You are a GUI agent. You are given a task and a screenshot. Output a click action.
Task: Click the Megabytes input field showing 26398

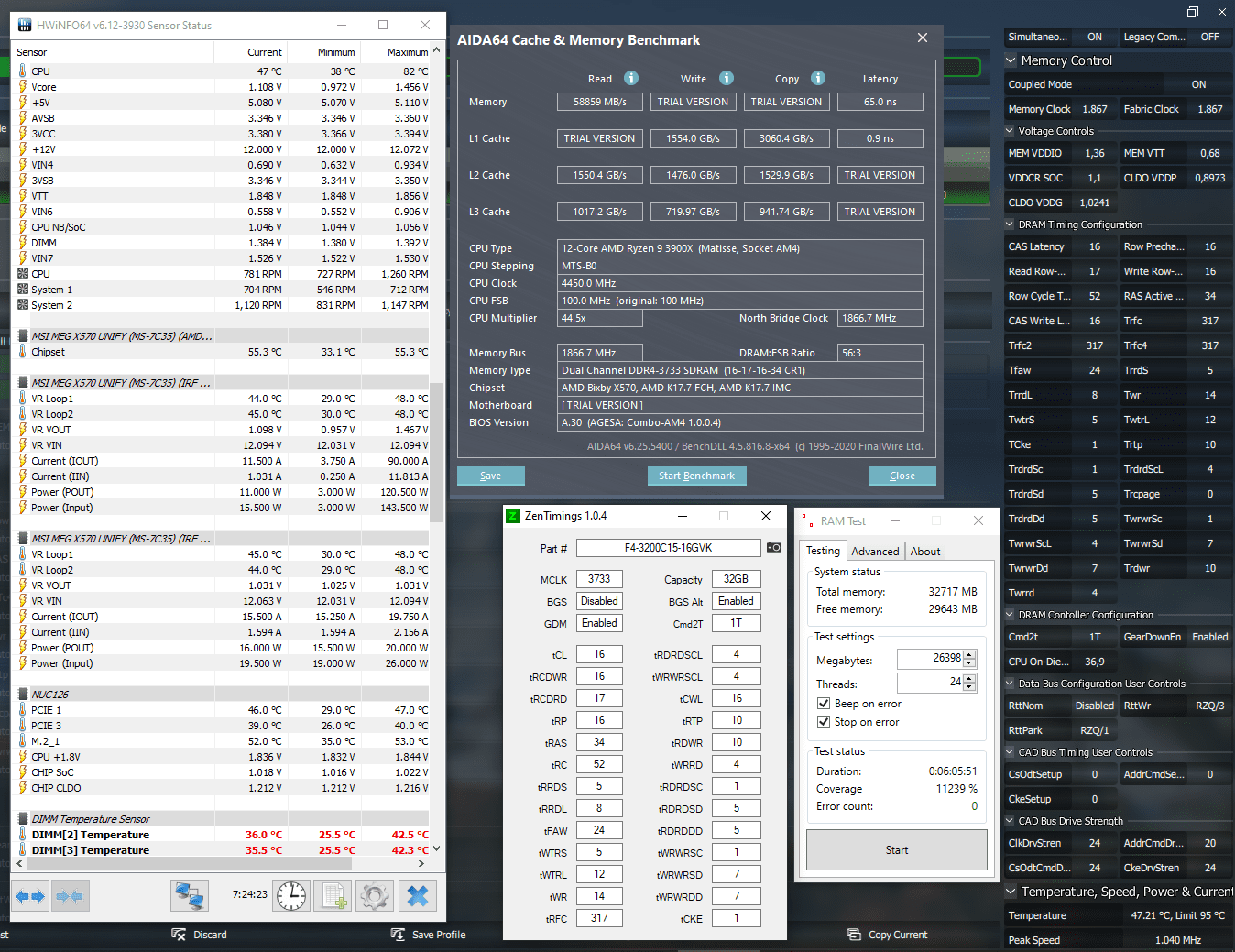pyautogui.click(x=931, y=659)
